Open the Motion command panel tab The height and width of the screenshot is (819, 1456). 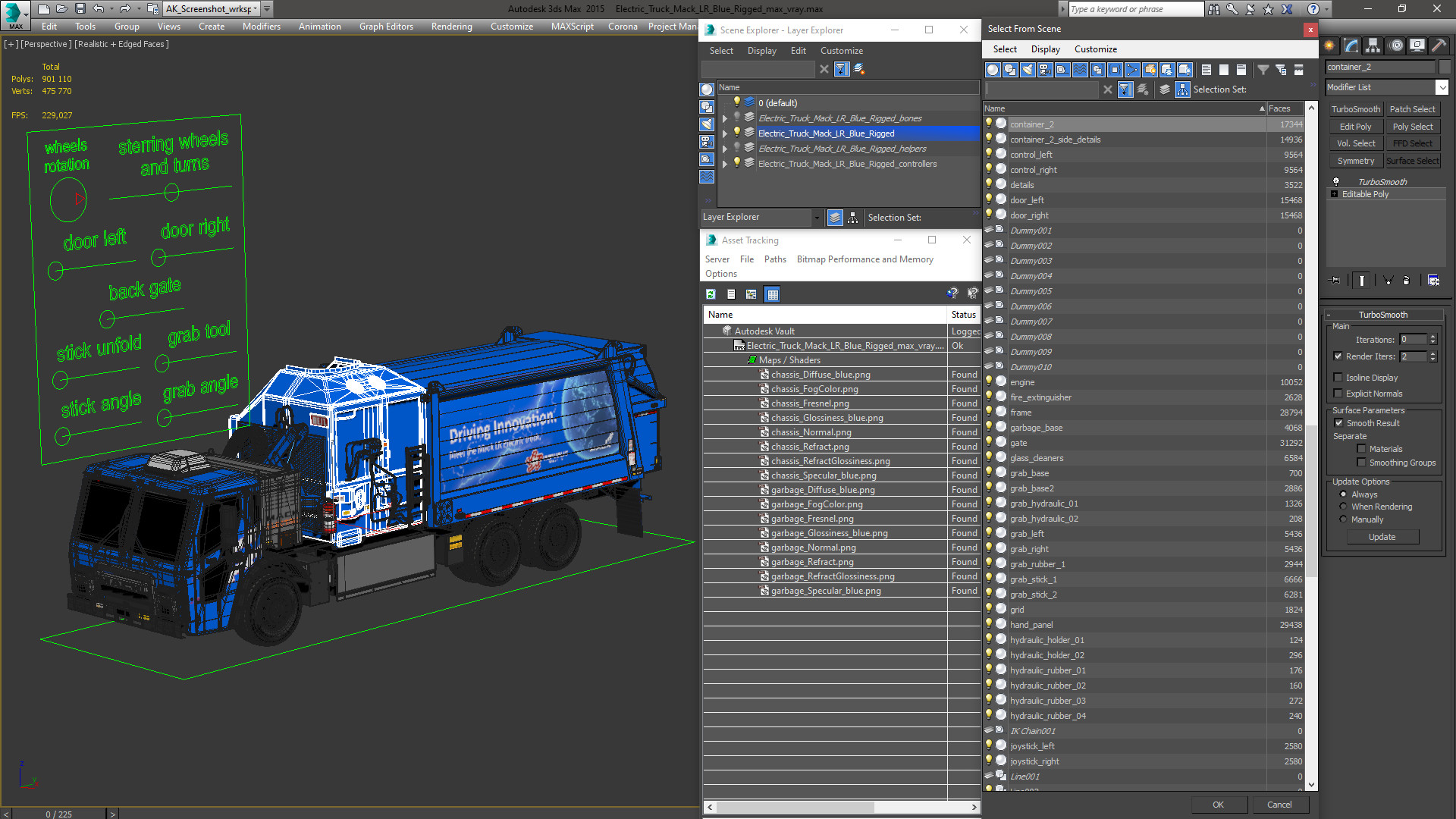1395,45
